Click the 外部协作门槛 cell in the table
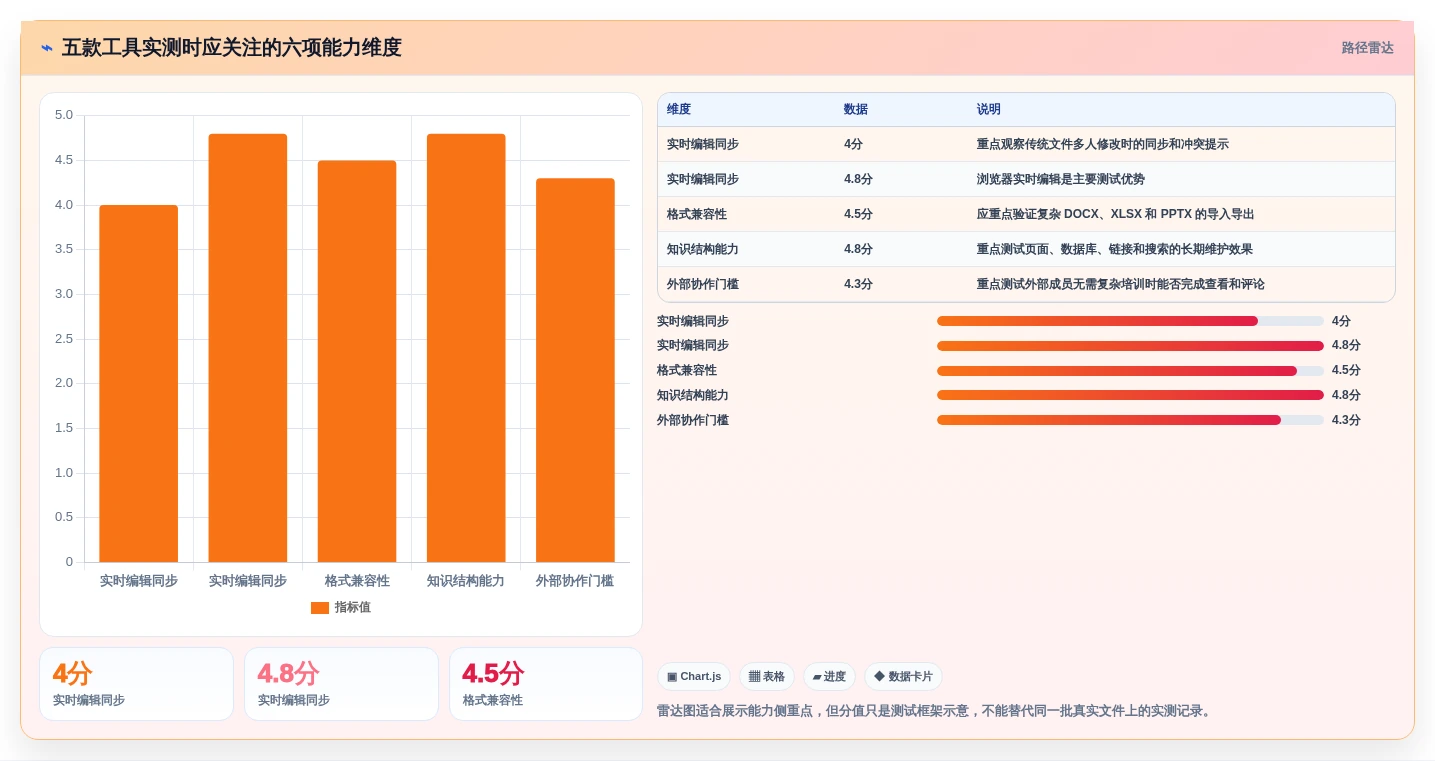1435x761 pixels. (x=703, y=285)
